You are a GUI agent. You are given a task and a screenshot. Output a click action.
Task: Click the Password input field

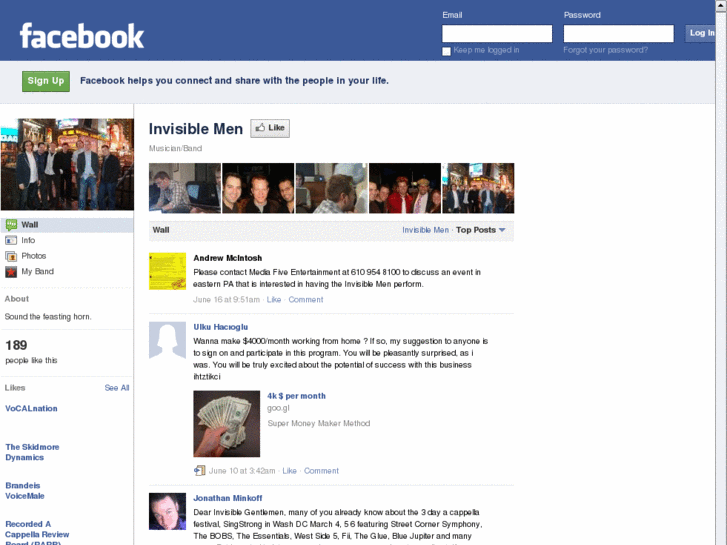(x=619, y=33)
